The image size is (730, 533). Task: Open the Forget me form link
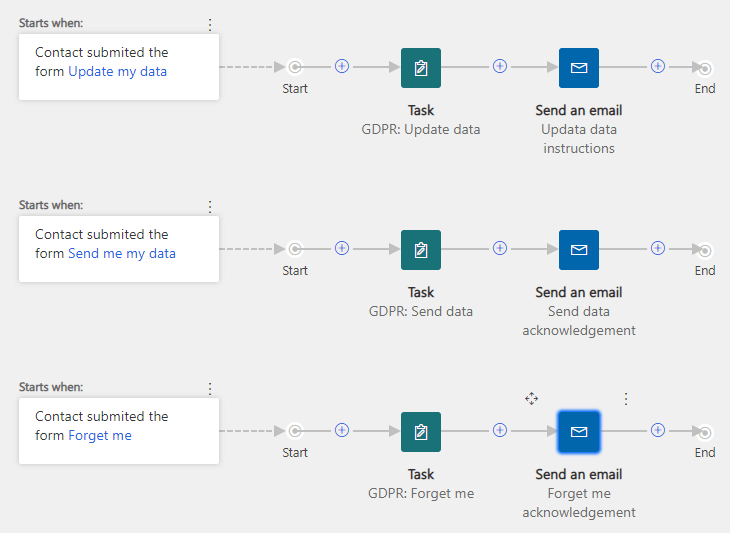click(100, 435)
